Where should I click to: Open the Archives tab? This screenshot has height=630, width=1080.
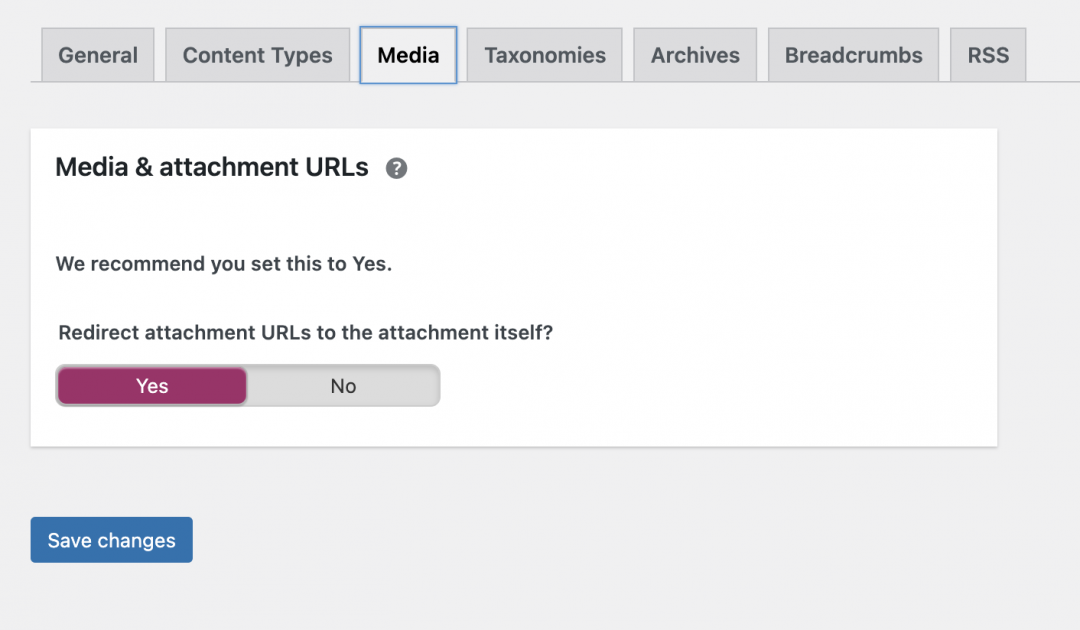pyautogui.click(x=695, y=55)
